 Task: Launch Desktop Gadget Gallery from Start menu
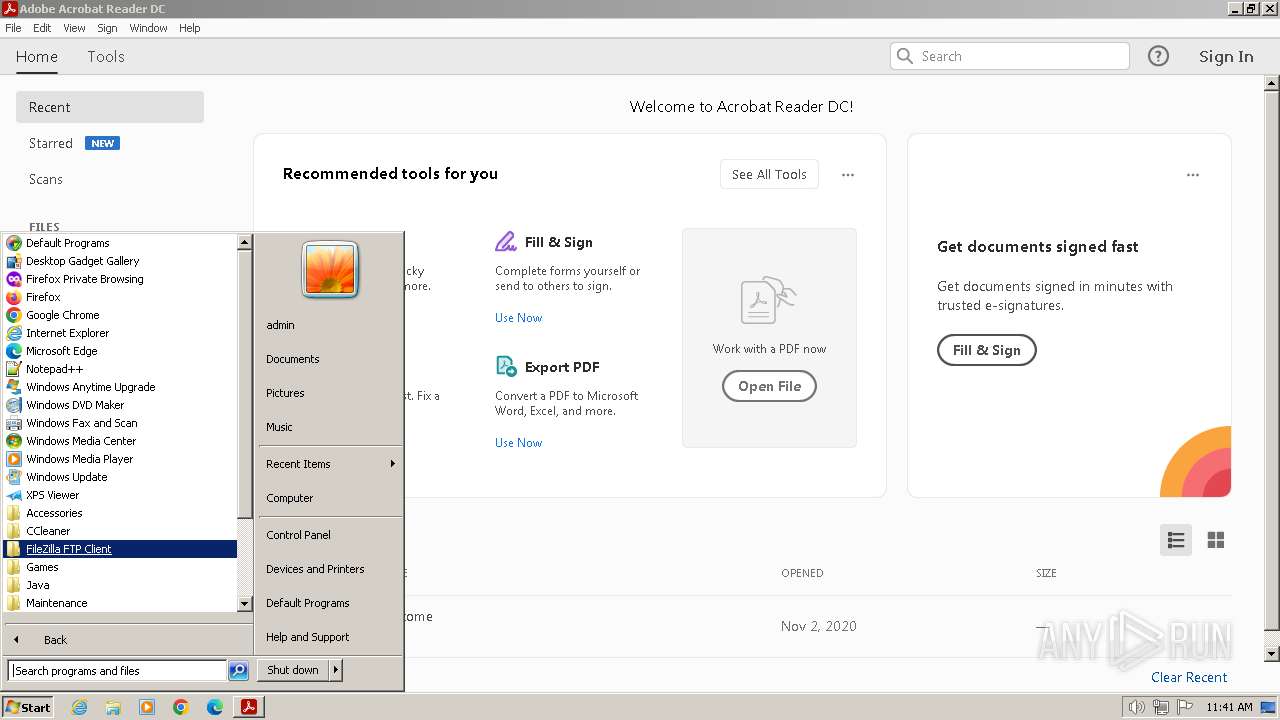[82, 261]
